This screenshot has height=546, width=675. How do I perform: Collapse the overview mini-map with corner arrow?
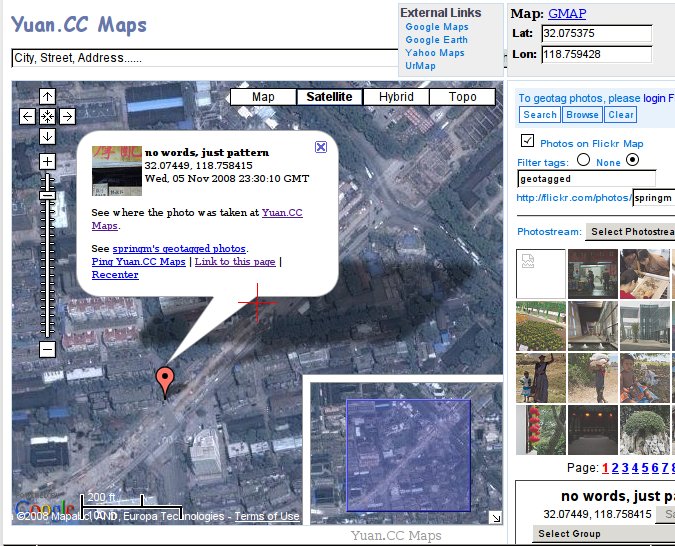coord(495,517)
